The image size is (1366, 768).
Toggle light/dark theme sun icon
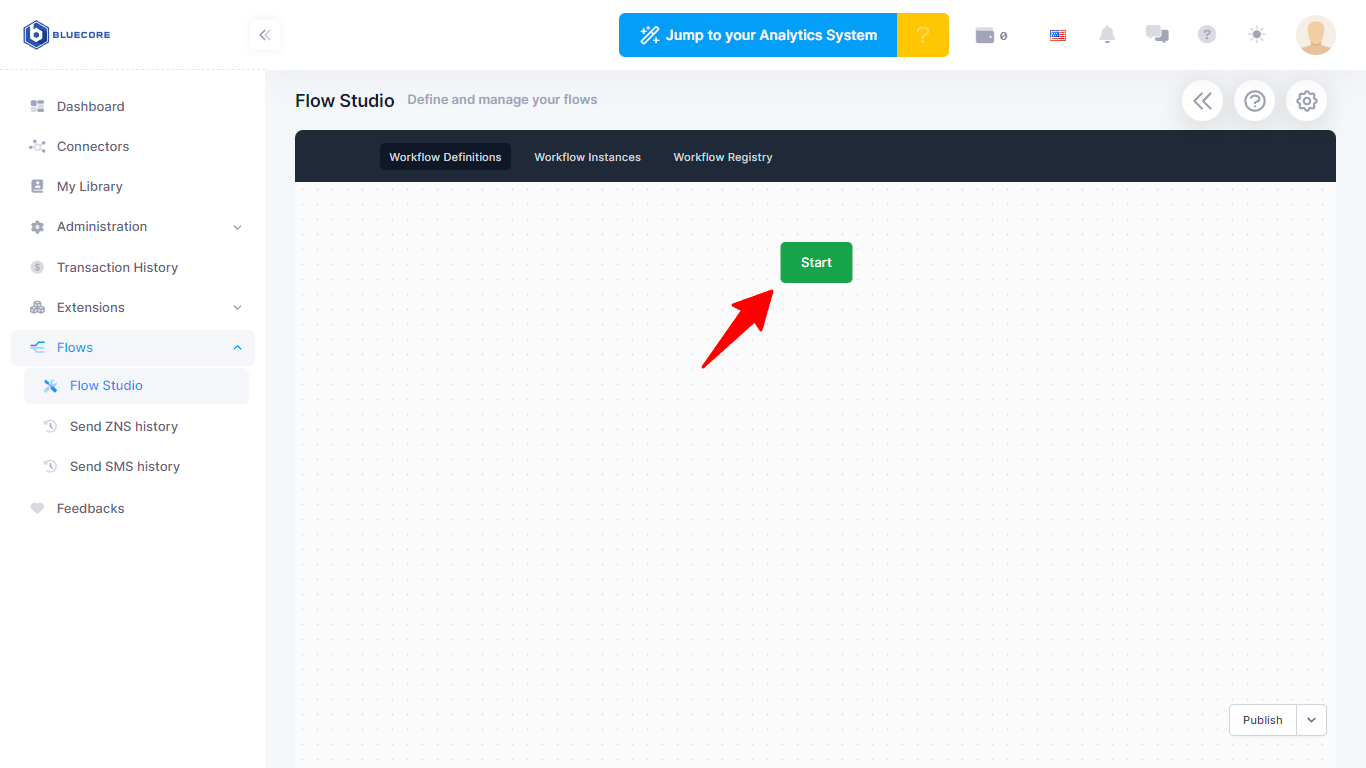pos(1257,34)
